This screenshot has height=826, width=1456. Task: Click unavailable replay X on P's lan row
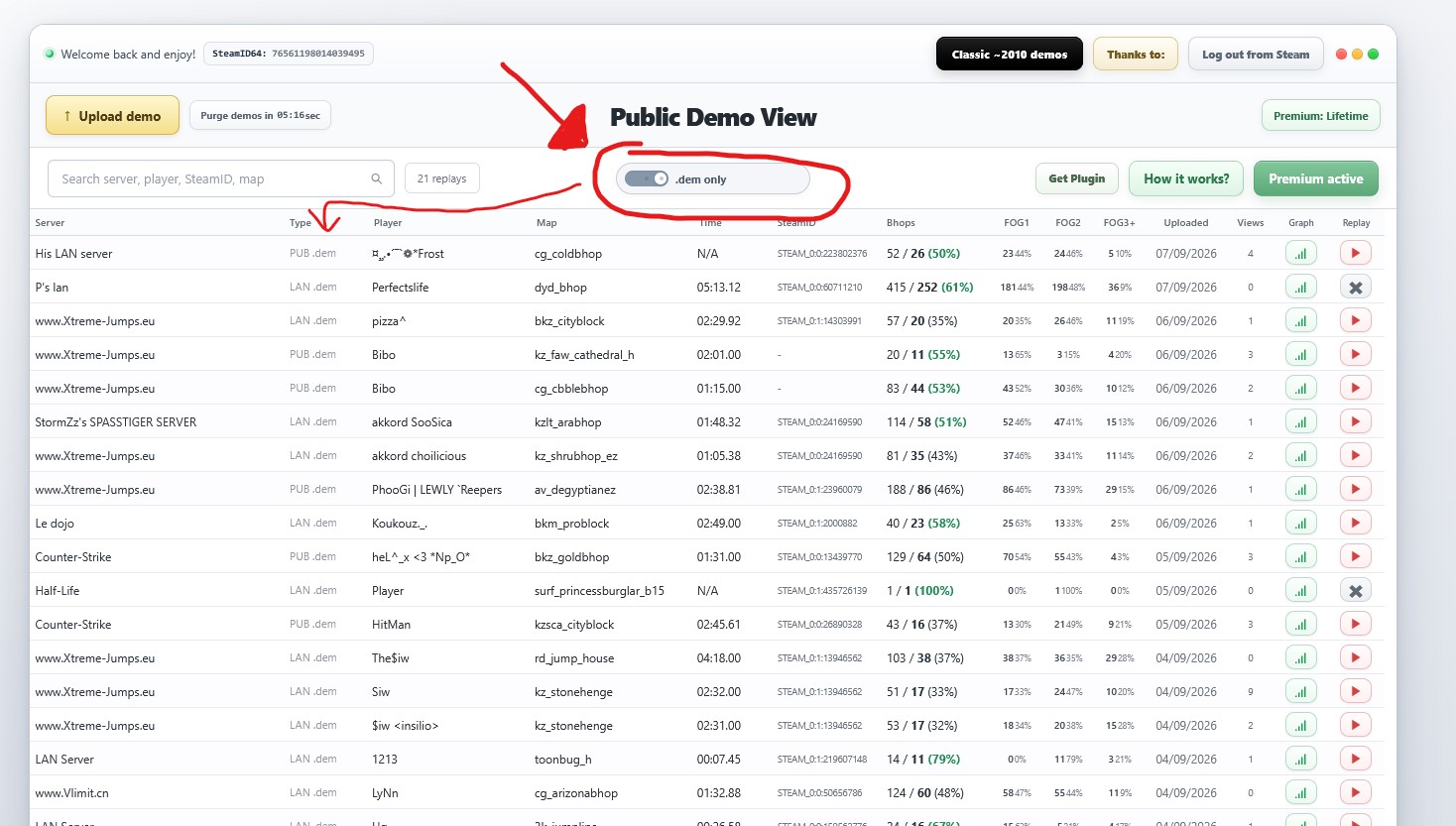(1355, 288)
